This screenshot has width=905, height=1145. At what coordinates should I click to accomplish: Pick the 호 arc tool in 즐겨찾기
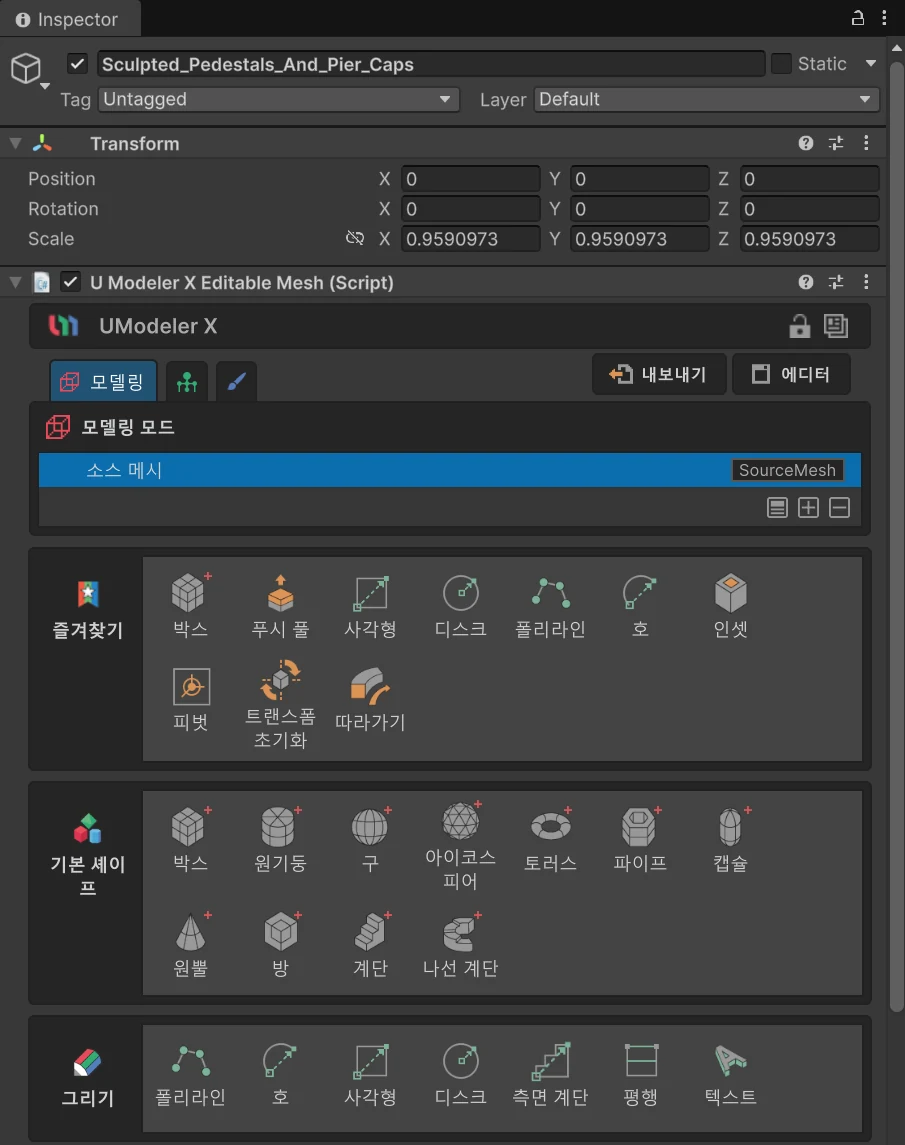pyautogui.click(x=641, y=606)
